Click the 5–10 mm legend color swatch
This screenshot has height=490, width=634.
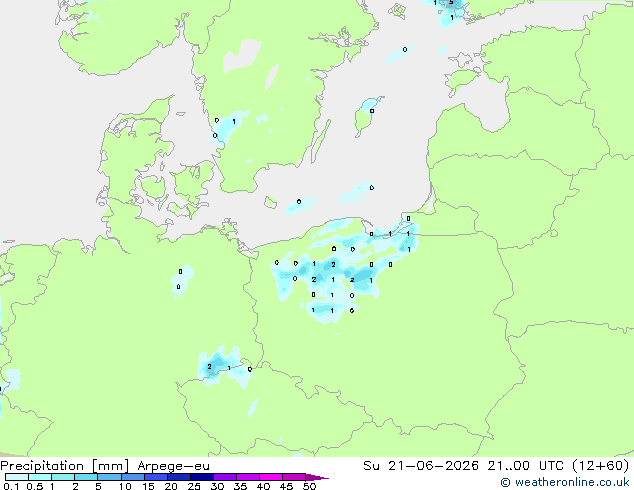click(109, 477)
